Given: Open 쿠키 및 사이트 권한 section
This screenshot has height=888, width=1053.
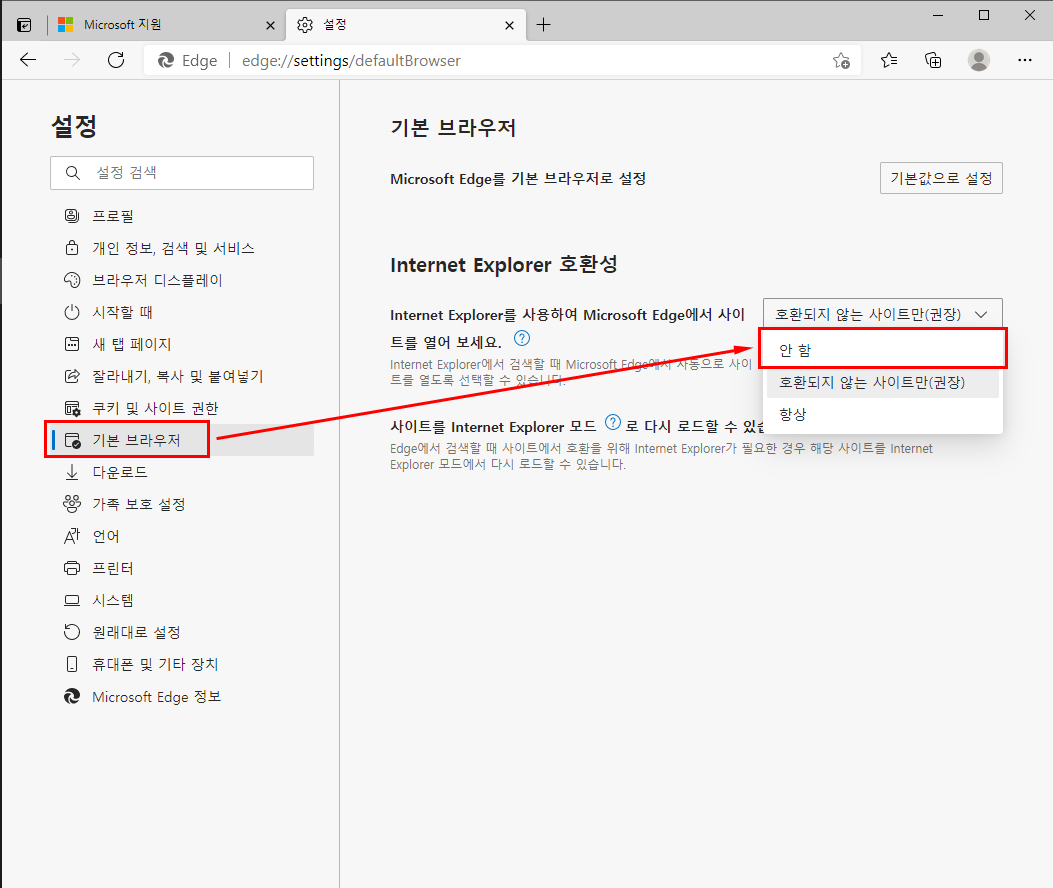Looking at the screenshot, I should point(182,408).
